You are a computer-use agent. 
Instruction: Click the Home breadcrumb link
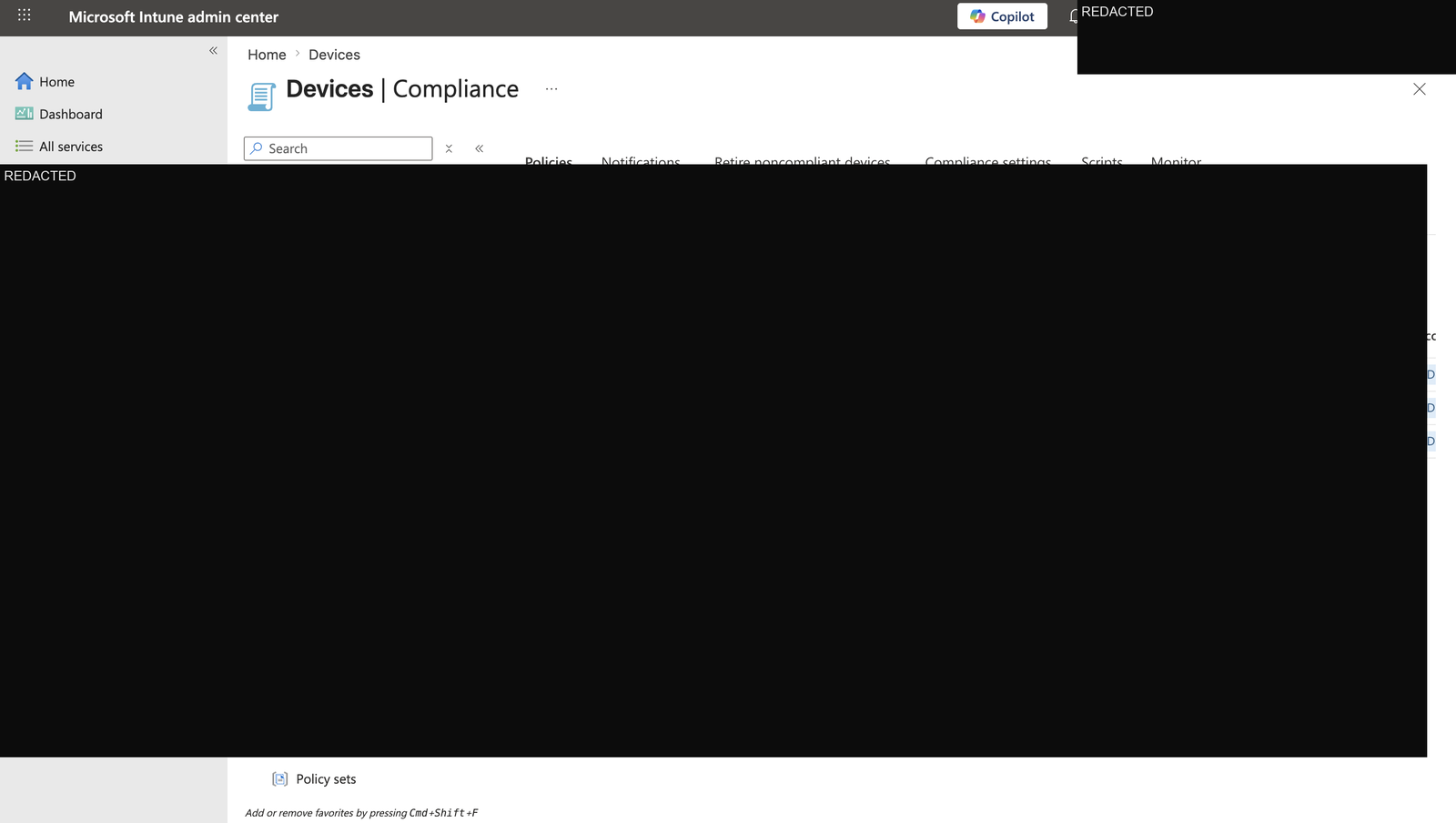[267, 55]
